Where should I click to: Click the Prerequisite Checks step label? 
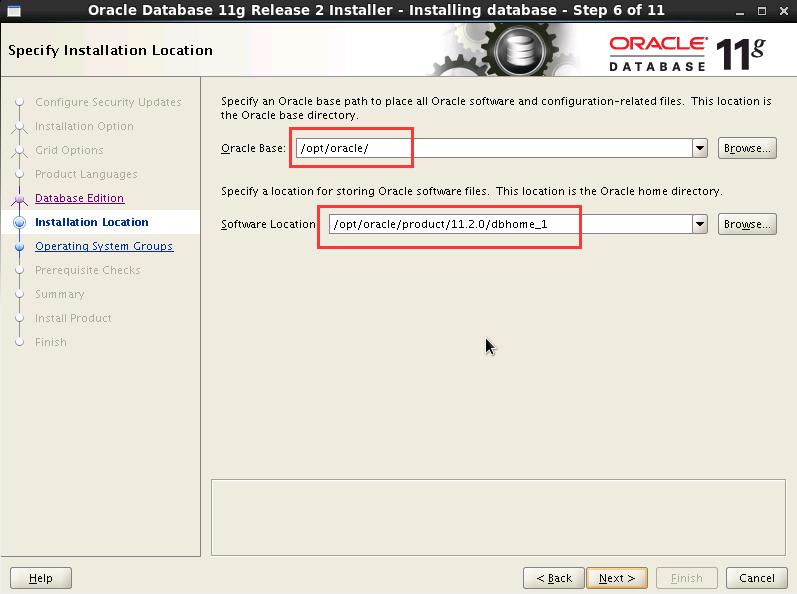point(87,270)
